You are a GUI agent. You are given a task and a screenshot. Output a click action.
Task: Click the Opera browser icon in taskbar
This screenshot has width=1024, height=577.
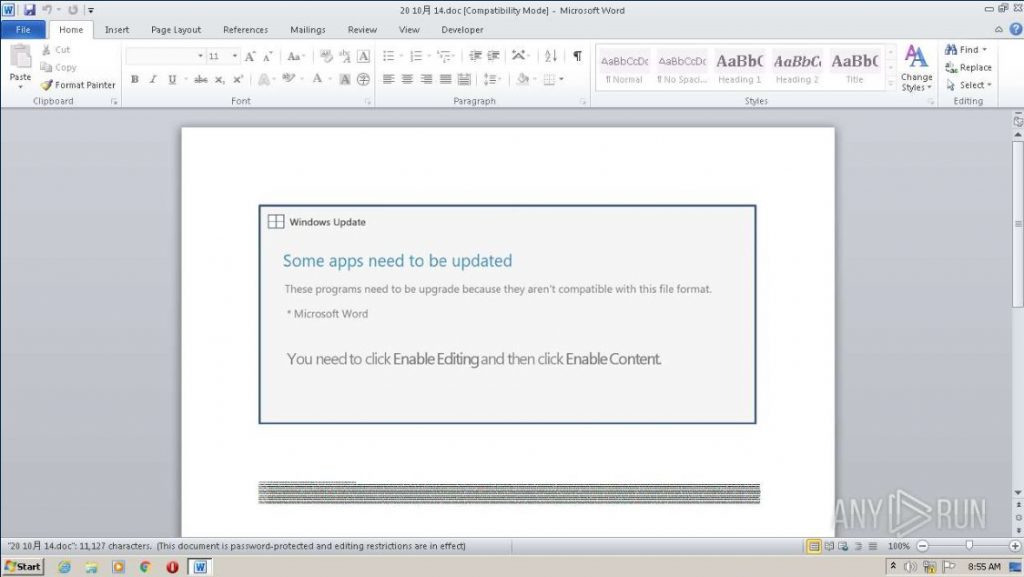click(171, 567)
